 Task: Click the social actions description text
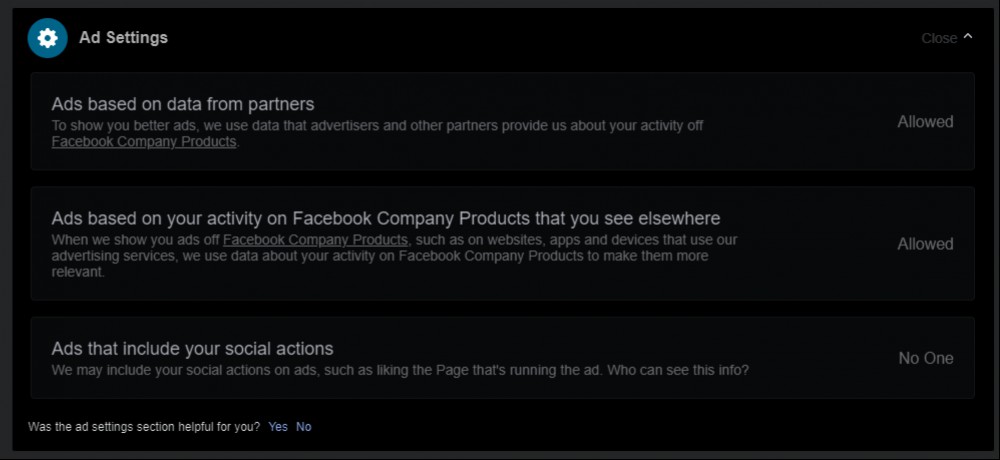point(400,370)
